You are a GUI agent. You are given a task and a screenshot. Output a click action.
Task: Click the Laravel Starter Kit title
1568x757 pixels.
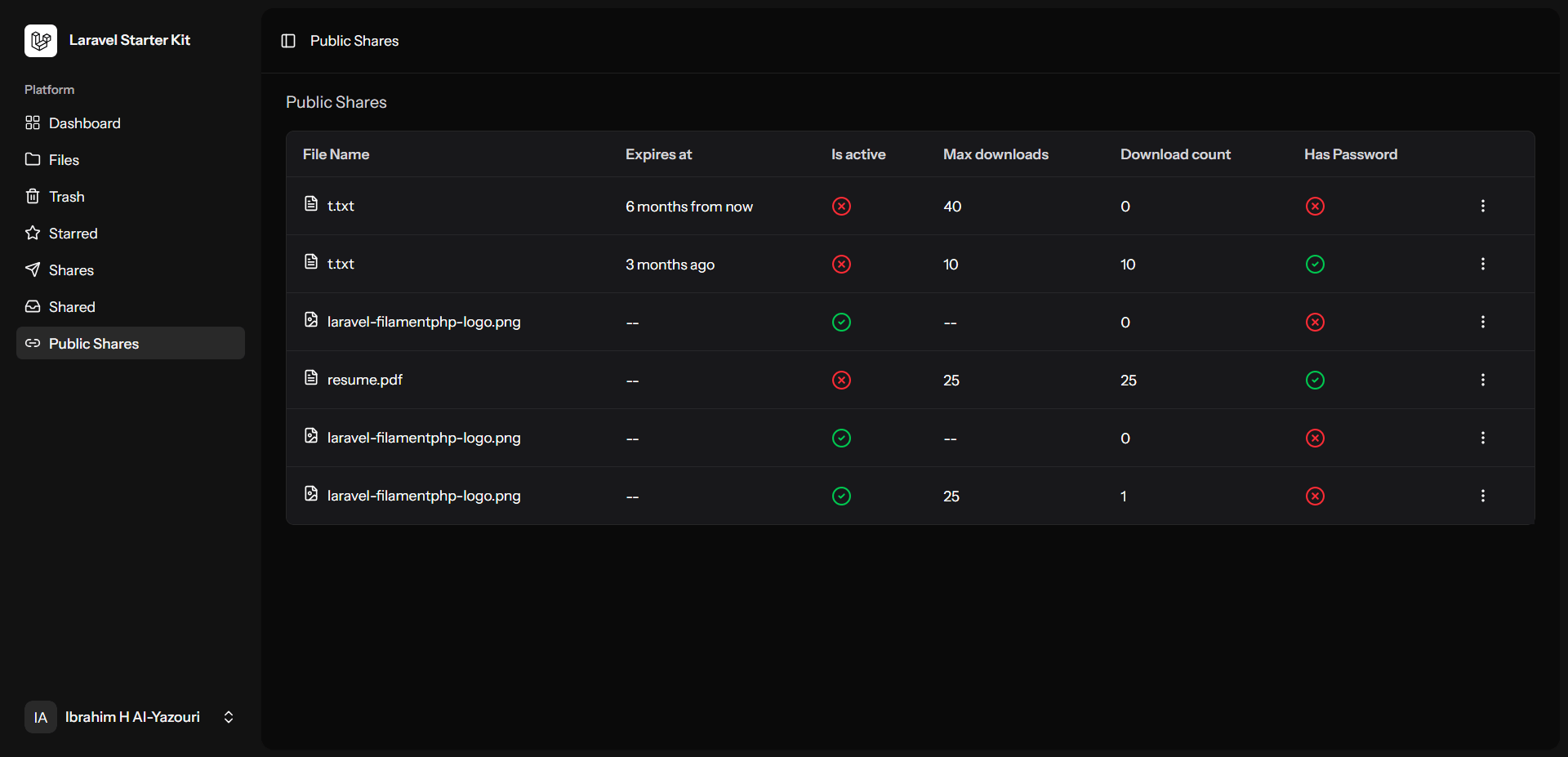click(130, 40)
